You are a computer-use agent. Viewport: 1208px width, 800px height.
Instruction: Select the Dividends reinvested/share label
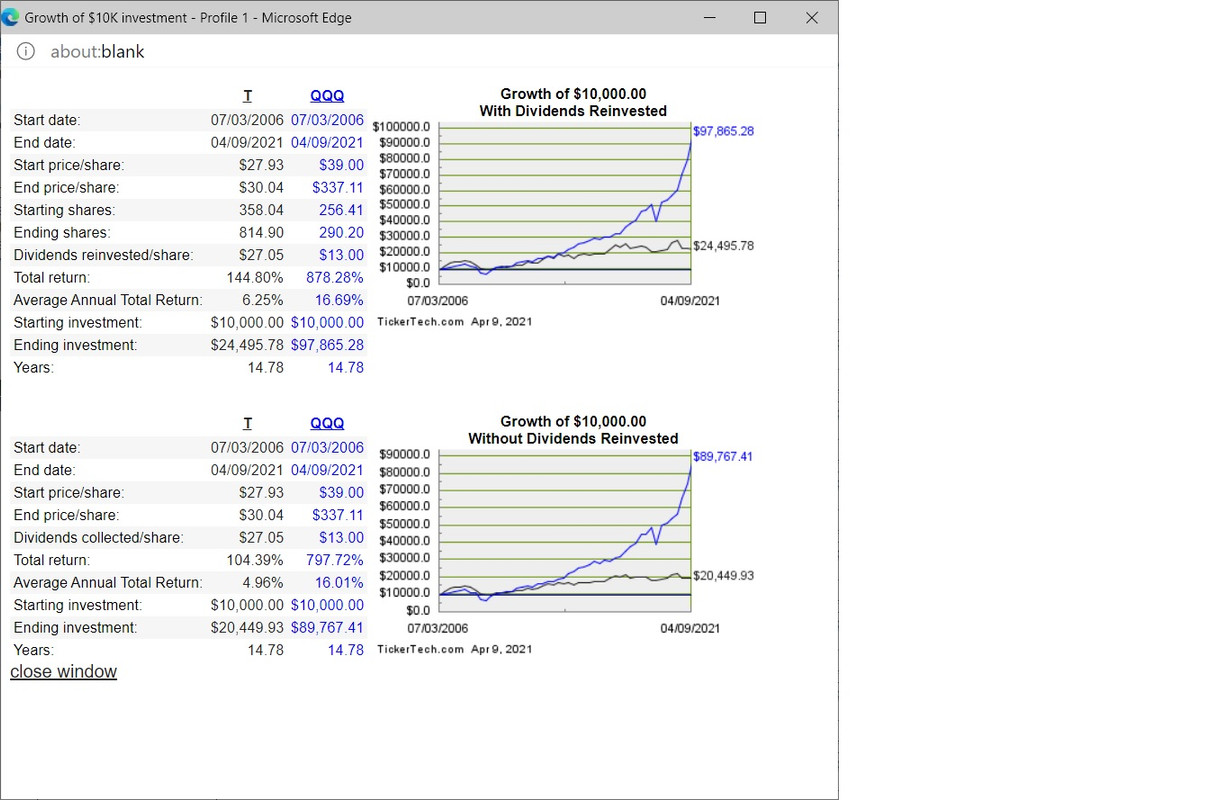tap(103, 255)
